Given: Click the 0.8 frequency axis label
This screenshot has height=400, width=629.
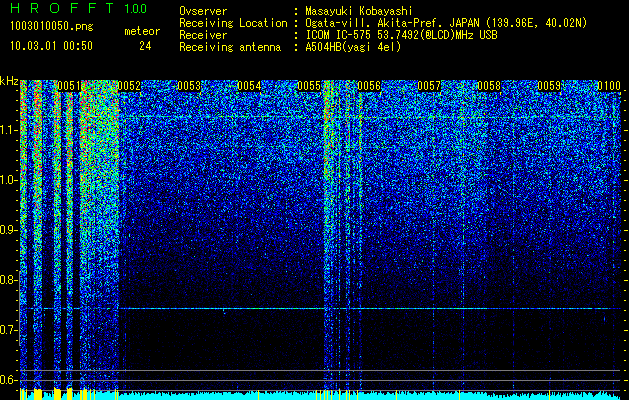Looking at the screenshot, I should pyautogui.click(x=9, y=280).
